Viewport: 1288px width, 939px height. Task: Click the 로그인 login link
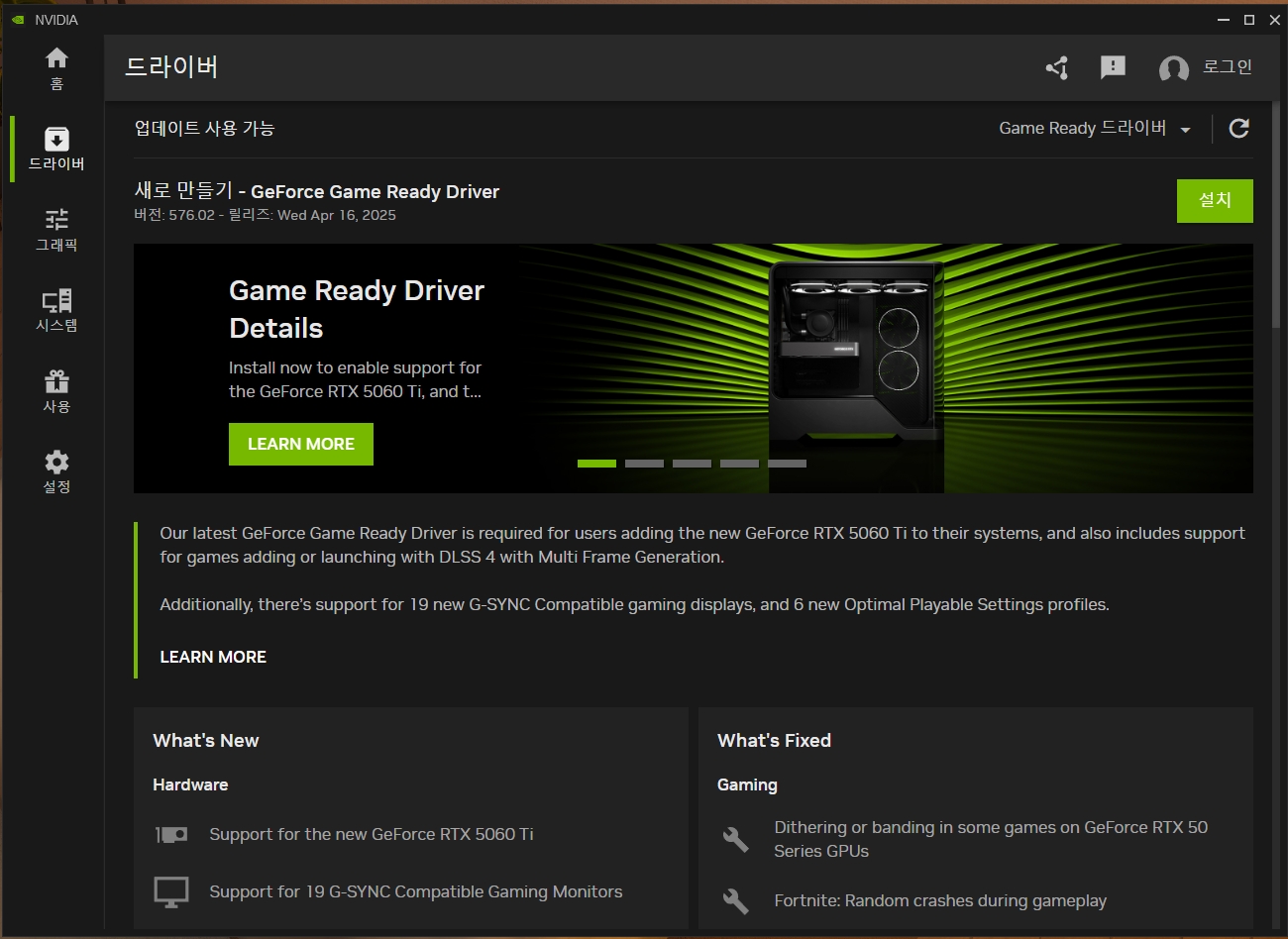pos(1228,66)
